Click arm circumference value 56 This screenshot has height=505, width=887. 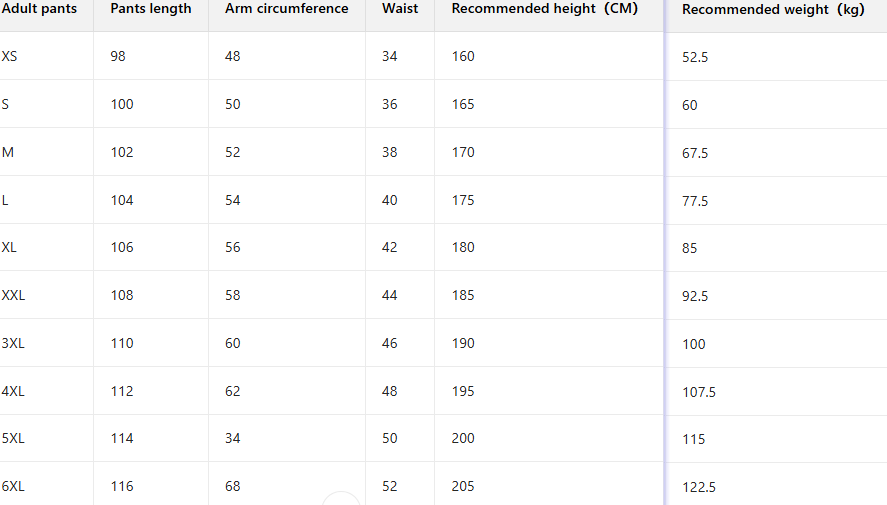click(233, 248)
